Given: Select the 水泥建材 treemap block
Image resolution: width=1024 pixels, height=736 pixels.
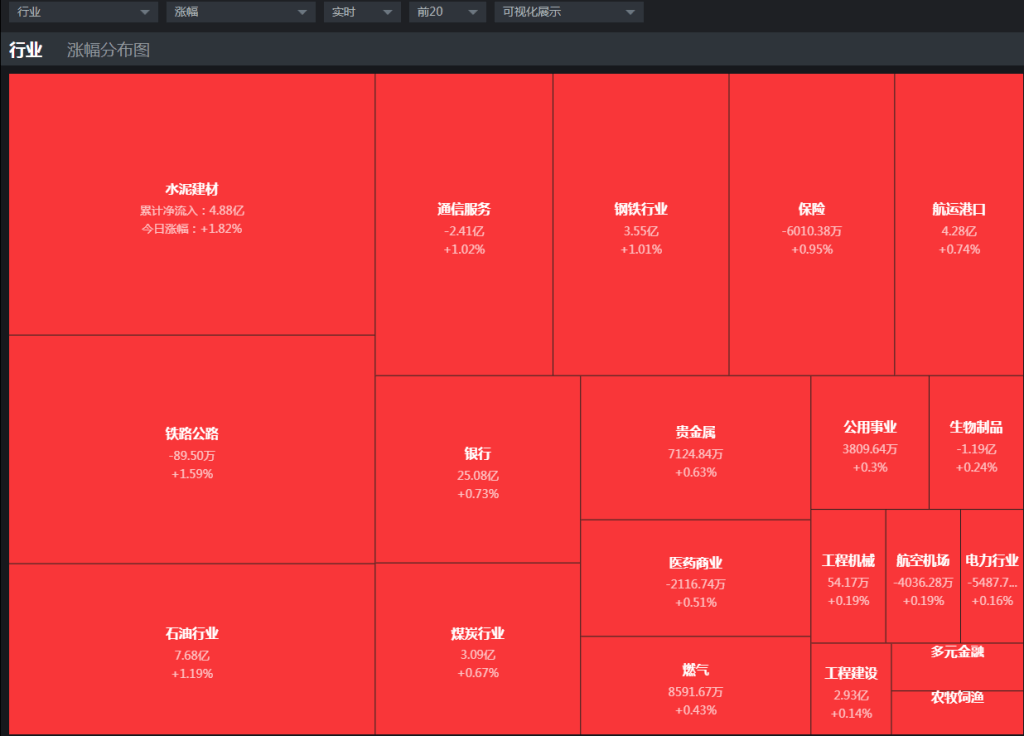Looking at the screenshot, I should click(x=191, y=204).
